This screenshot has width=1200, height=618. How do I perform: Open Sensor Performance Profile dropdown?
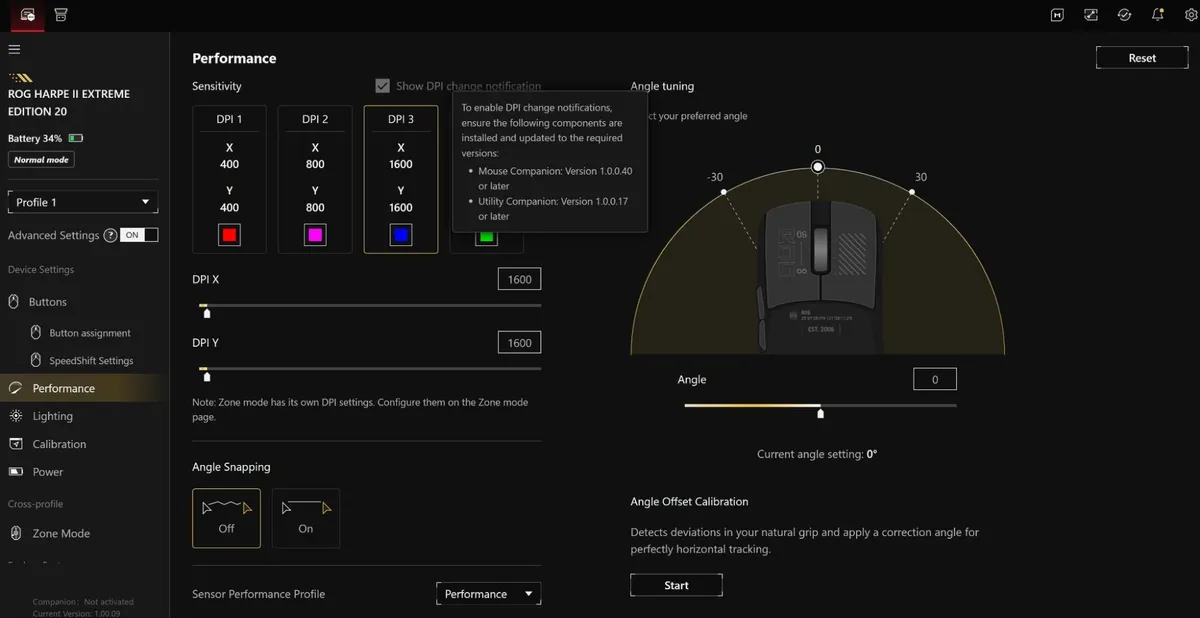tap(488, 594)
